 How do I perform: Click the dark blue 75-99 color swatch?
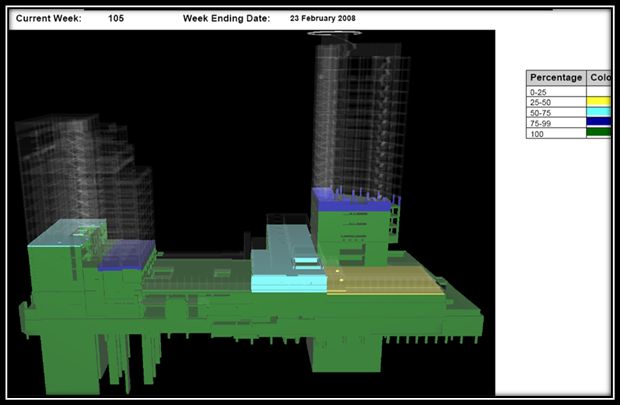tap(600, 121)
